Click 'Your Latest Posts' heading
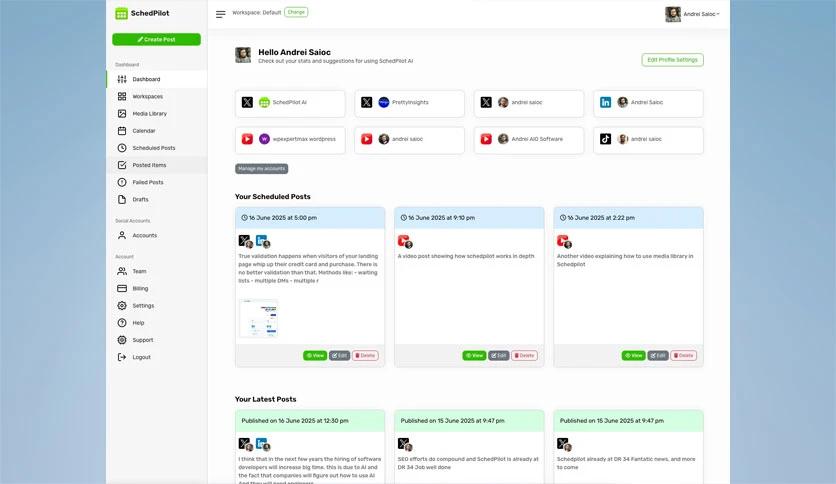 (x=266, y=399)
